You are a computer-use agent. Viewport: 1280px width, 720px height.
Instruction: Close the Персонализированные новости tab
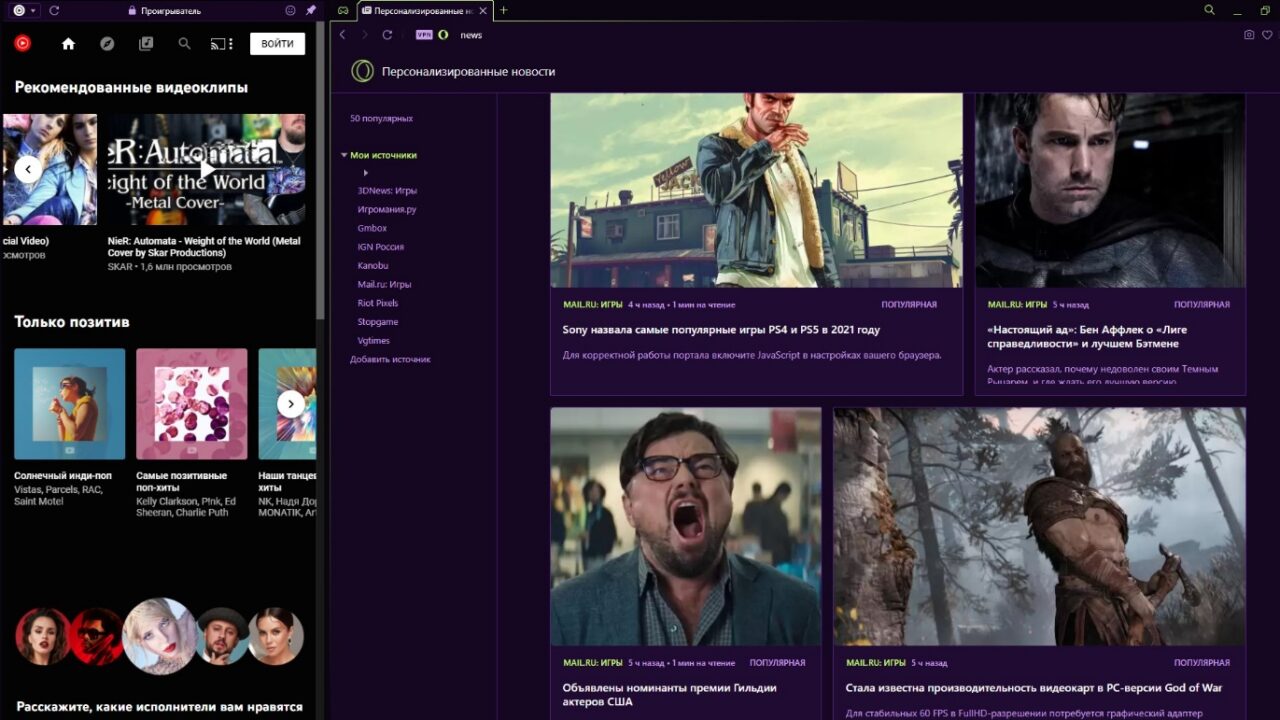tap(484, 10)
